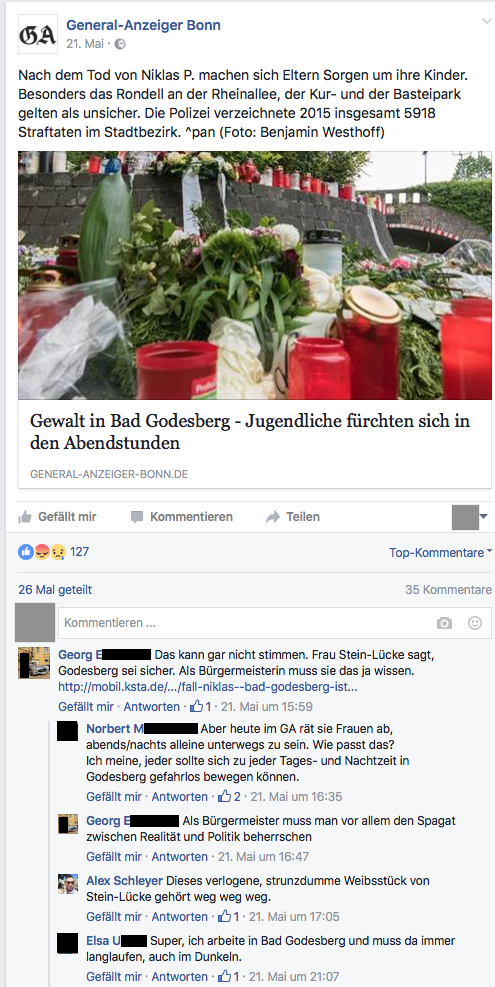Screen dimensions: 495x987
Task: Toggle Gefällt mir on Norbert's comment
Action: (x=114, y=796)
